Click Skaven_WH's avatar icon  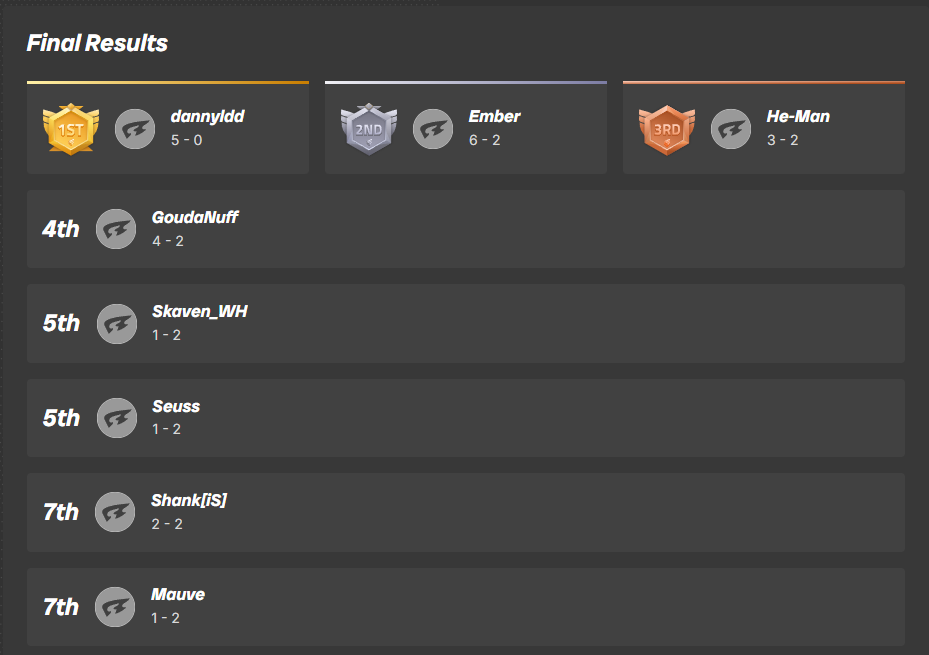point(117,323)
